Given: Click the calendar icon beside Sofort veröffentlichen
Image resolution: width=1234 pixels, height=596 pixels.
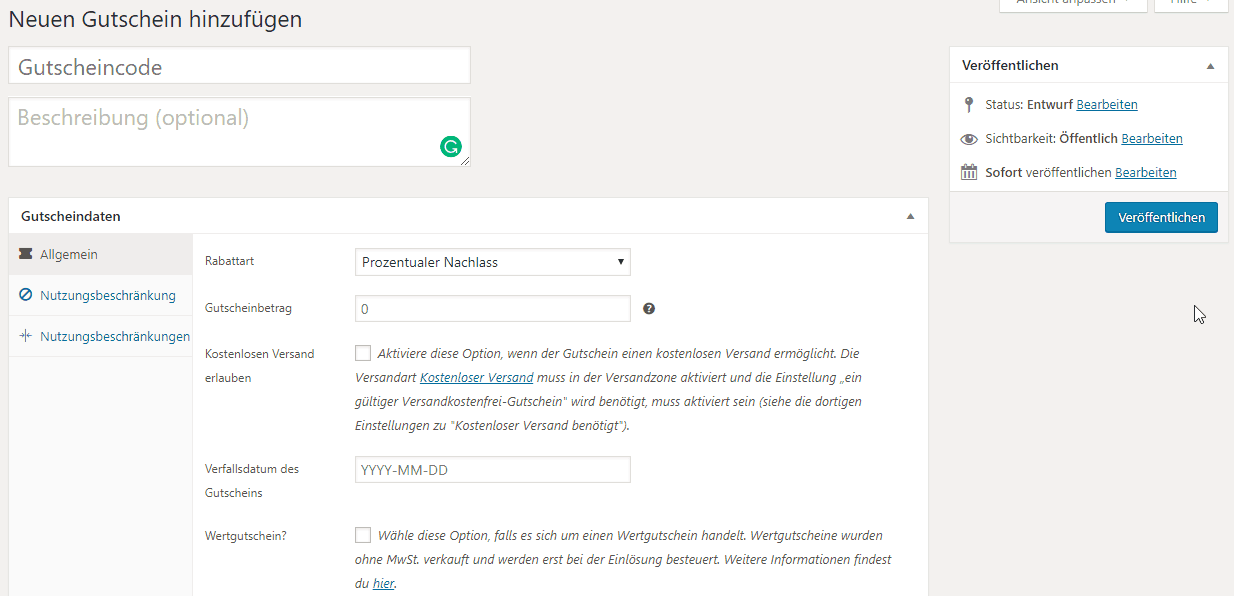Looking at the screenshot, I should point(968,171).
